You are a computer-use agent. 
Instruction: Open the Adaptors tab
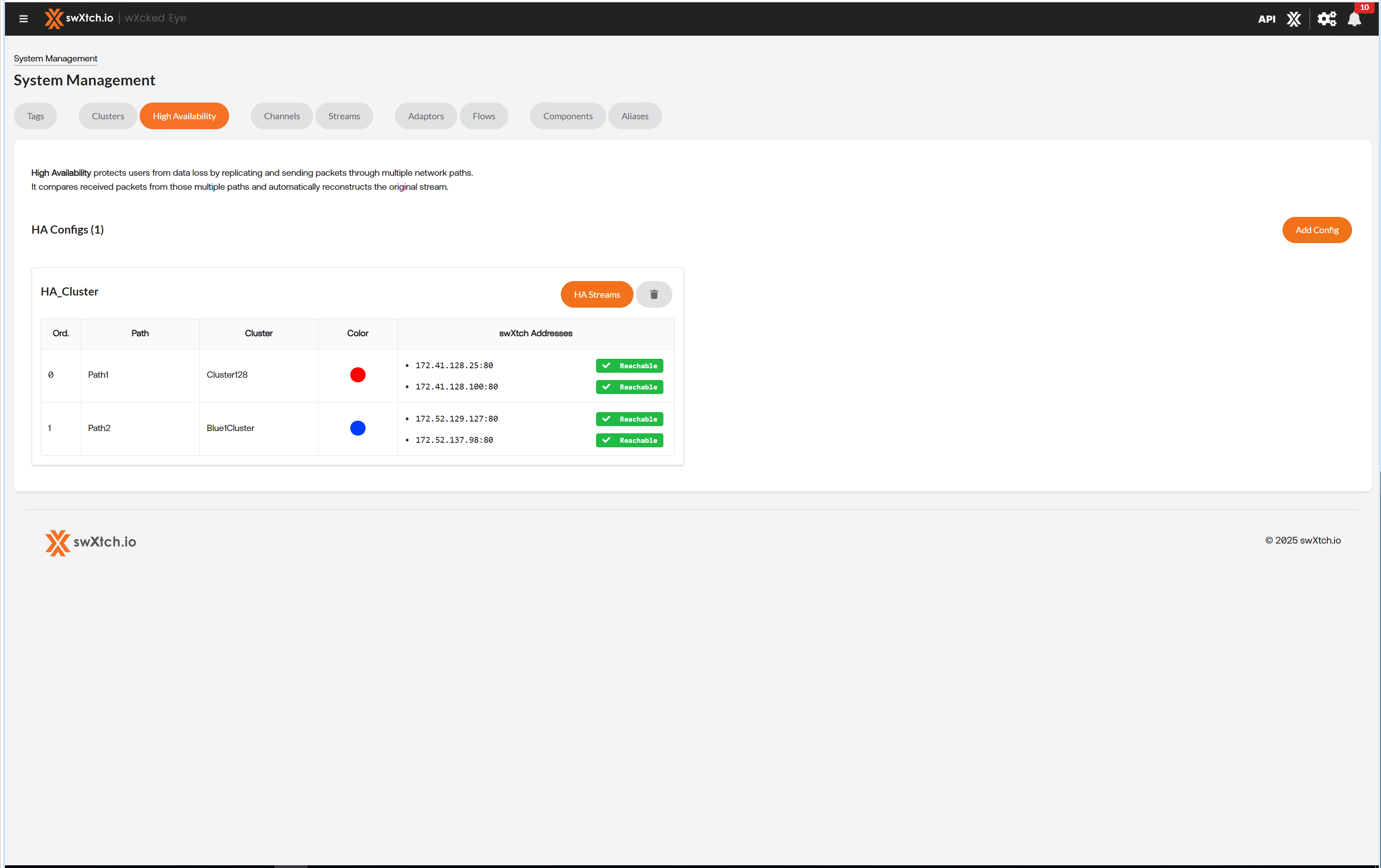426,117
